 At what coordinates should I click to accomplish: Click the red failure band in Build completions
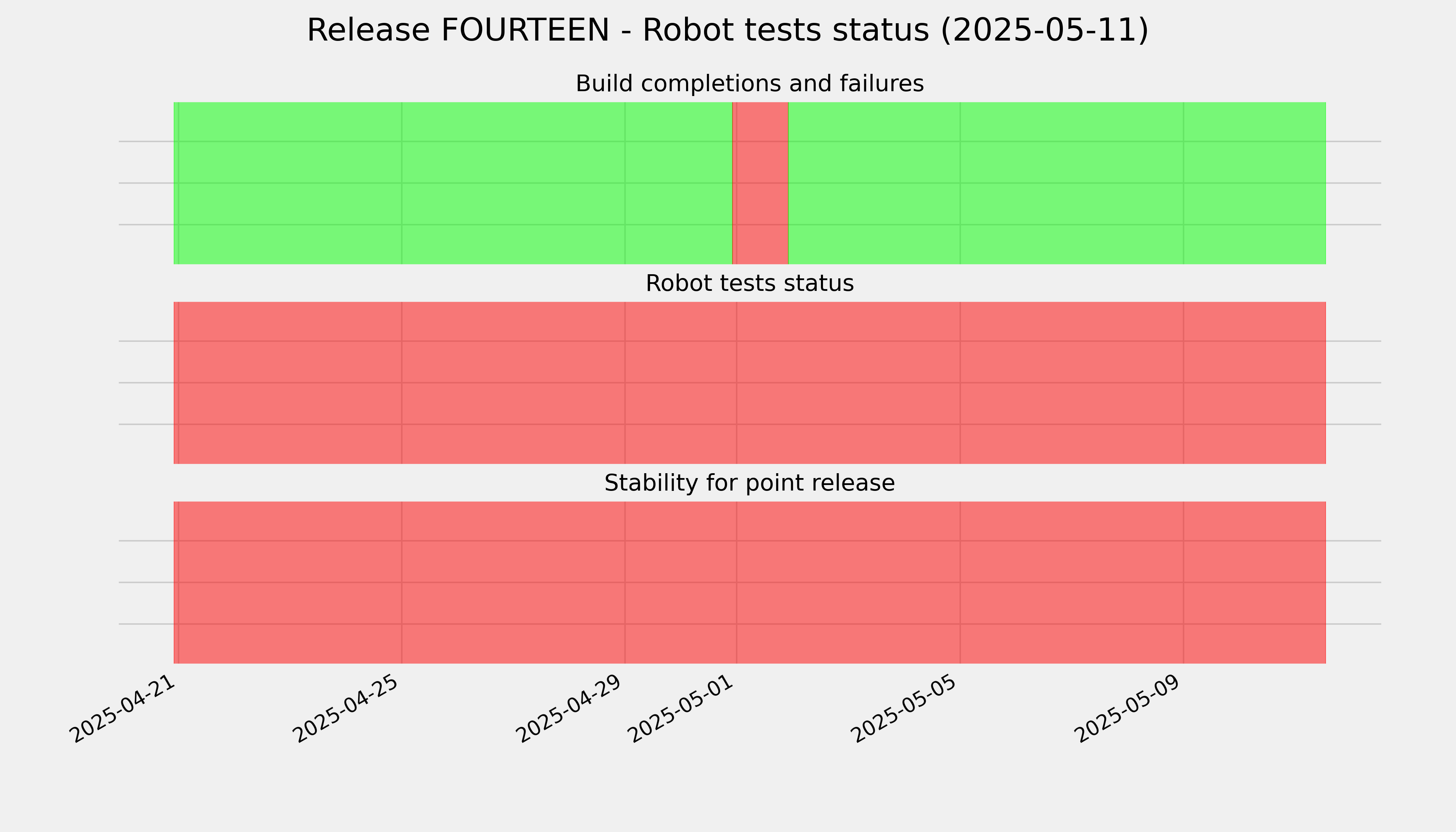tap(761, 183)
